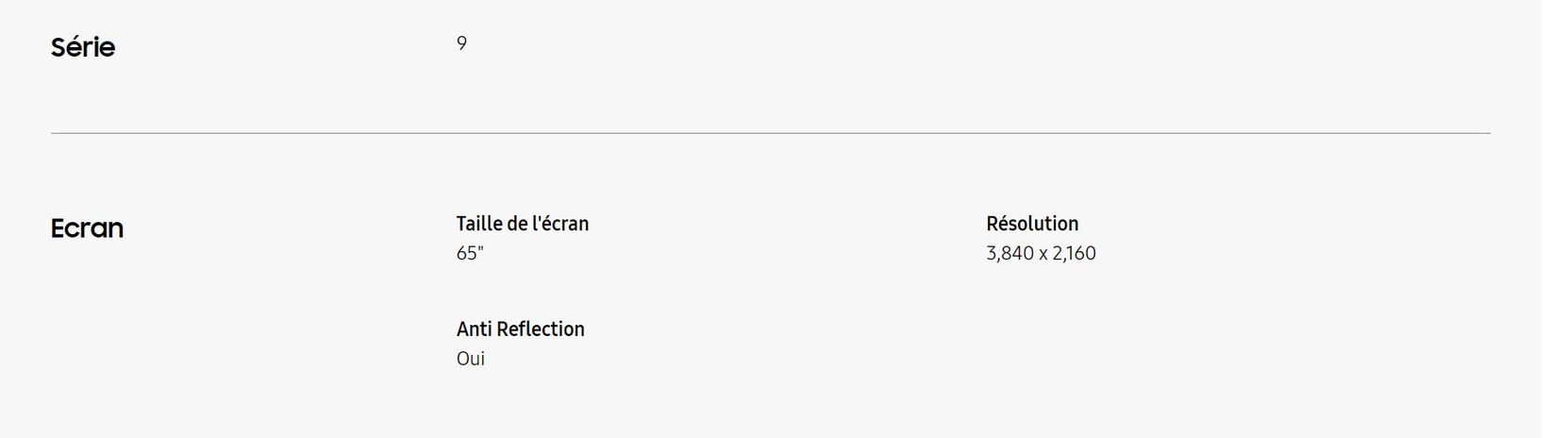
Task: Select the Série value 9
Action: pos(461,43)
